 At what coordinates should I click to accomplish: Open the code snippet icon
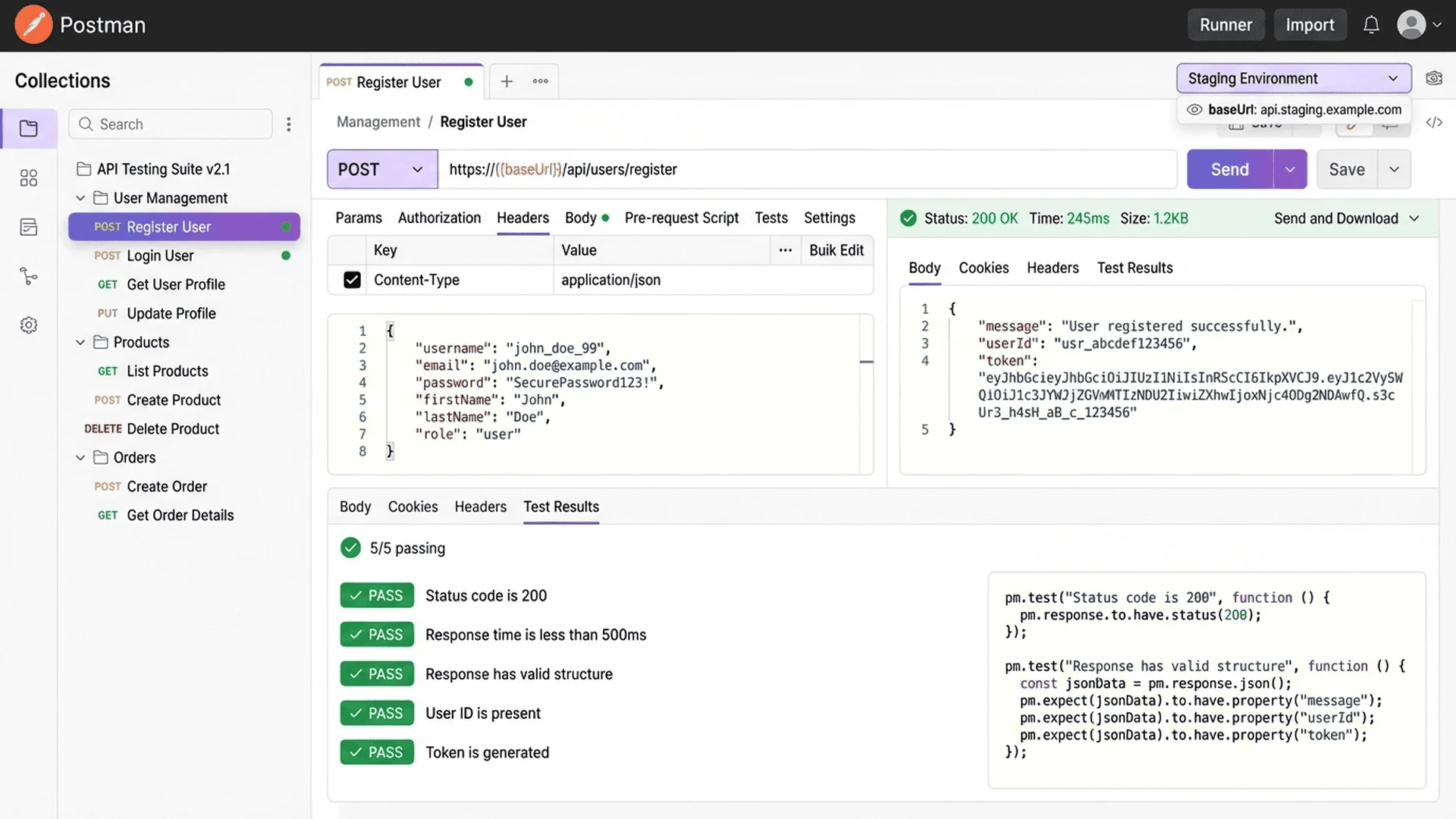tap(1433, 122)
